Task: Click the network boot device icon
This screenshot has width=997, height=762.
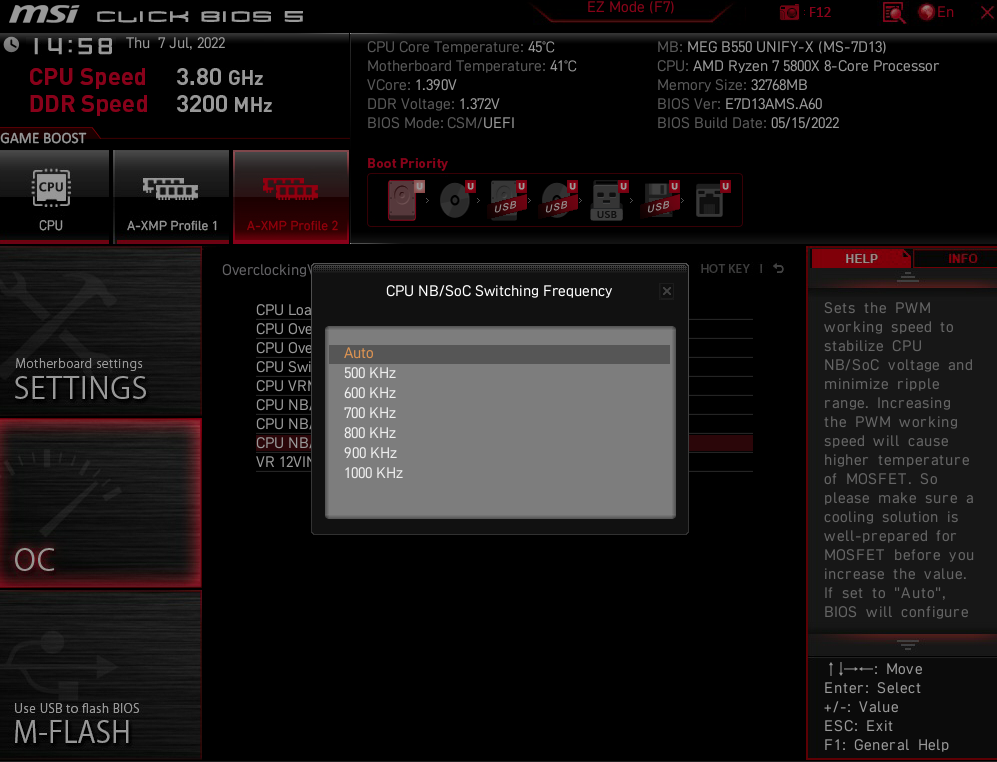Action: [x=712, y=200]
